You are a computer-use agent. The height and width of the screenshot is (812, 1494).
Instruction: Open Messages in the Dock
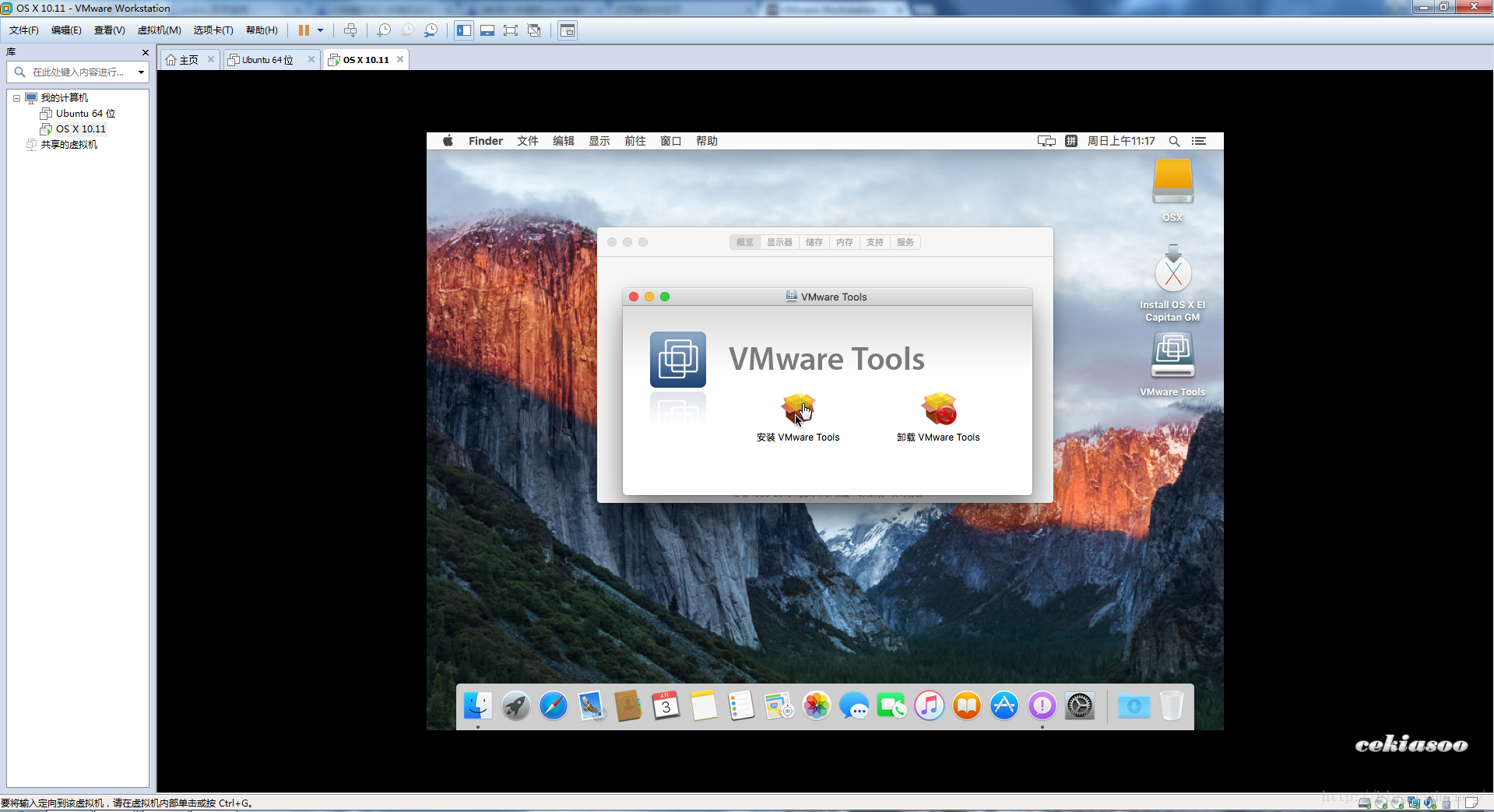pyautogui.click(x=854, y=706)
